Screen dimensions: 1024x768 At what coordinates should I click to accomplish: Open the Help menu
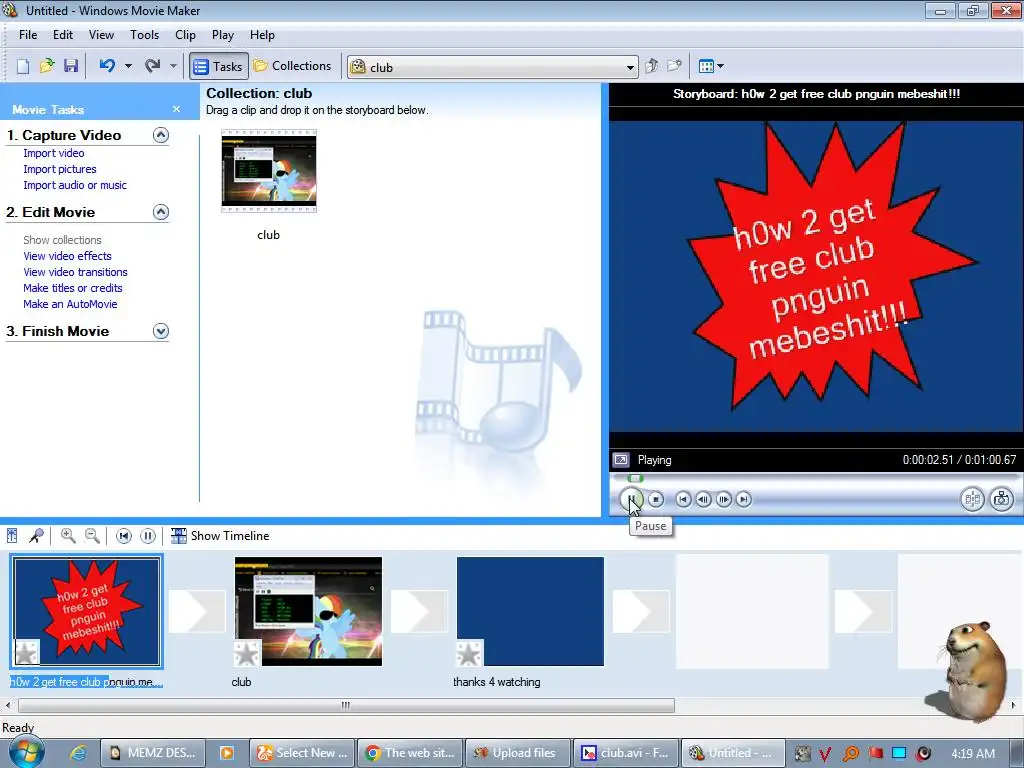coord(262,35)
